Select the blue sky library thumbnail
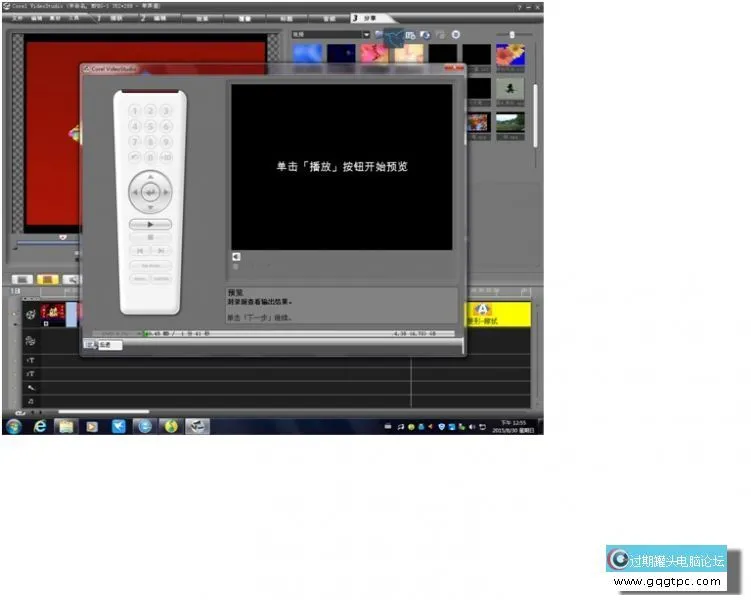The image size is (751, 600). click(x=307, y=54)
